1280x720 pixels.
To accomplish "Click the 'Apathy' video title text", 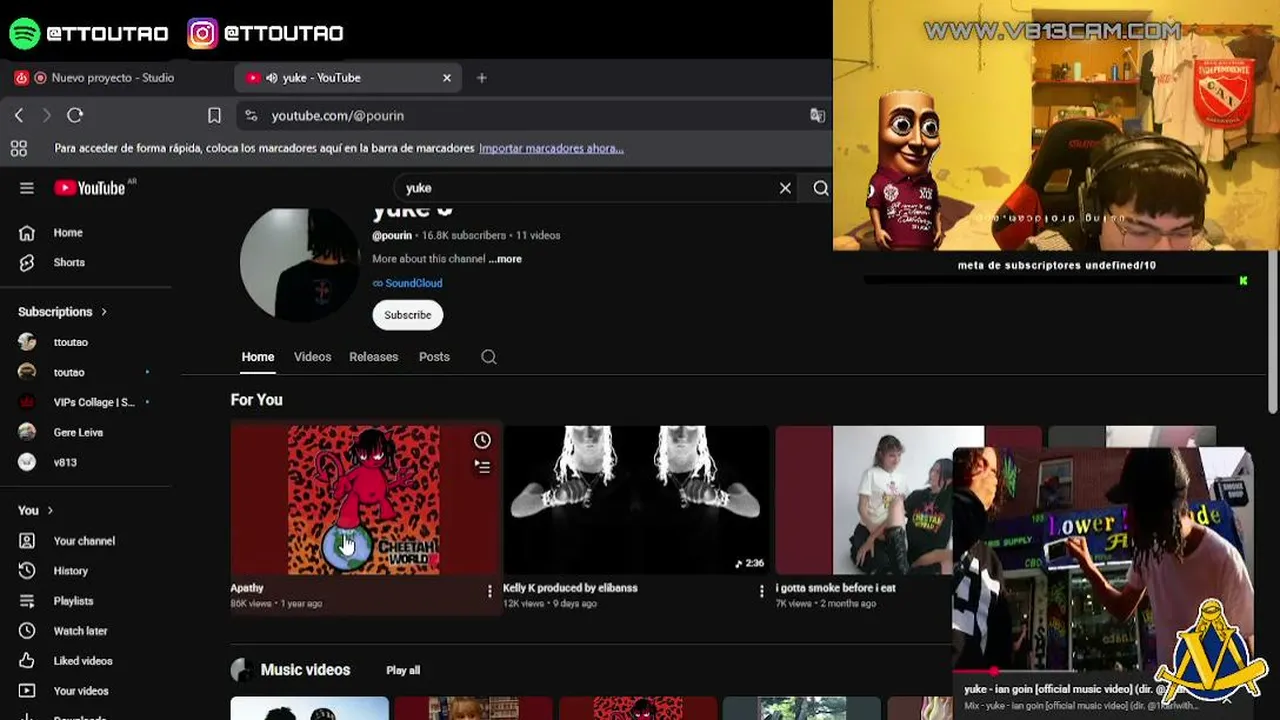I will click(247, 588).
